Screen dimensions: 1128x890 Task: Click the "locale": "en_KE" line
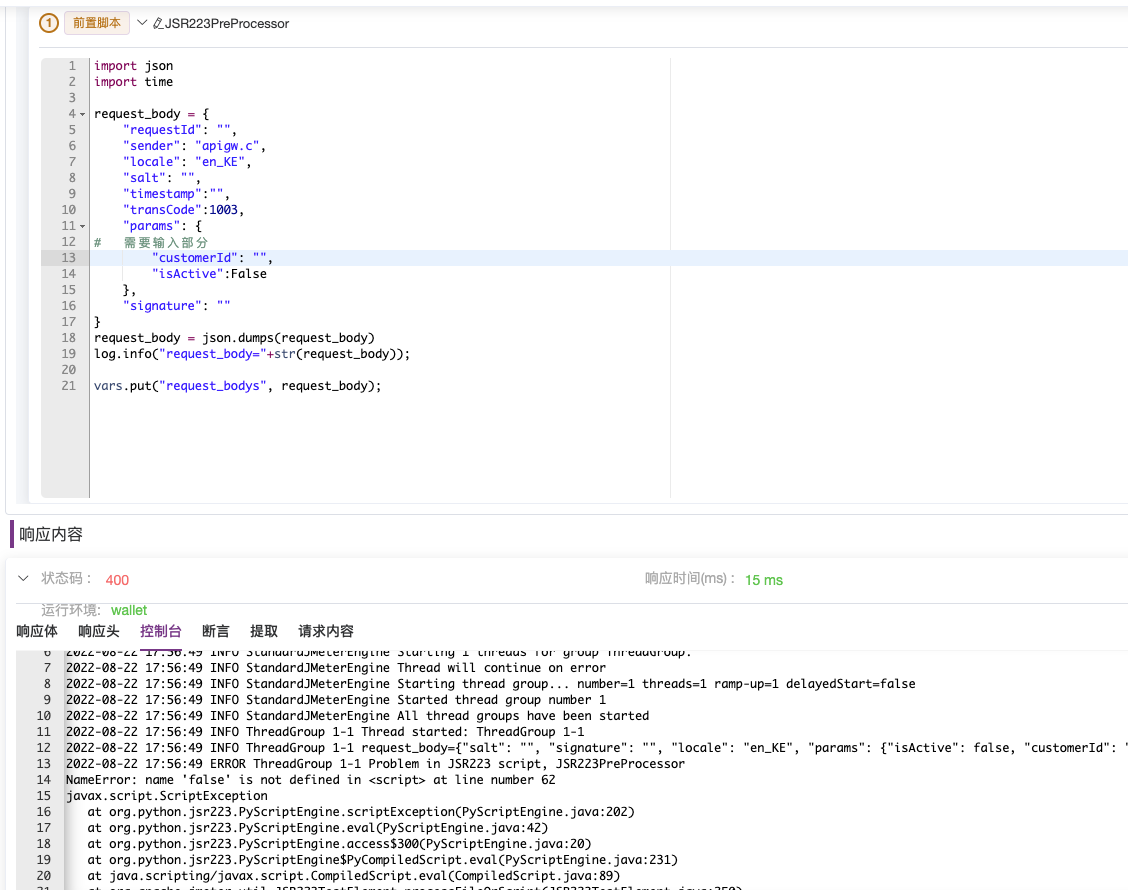click(x=187, y=161)
